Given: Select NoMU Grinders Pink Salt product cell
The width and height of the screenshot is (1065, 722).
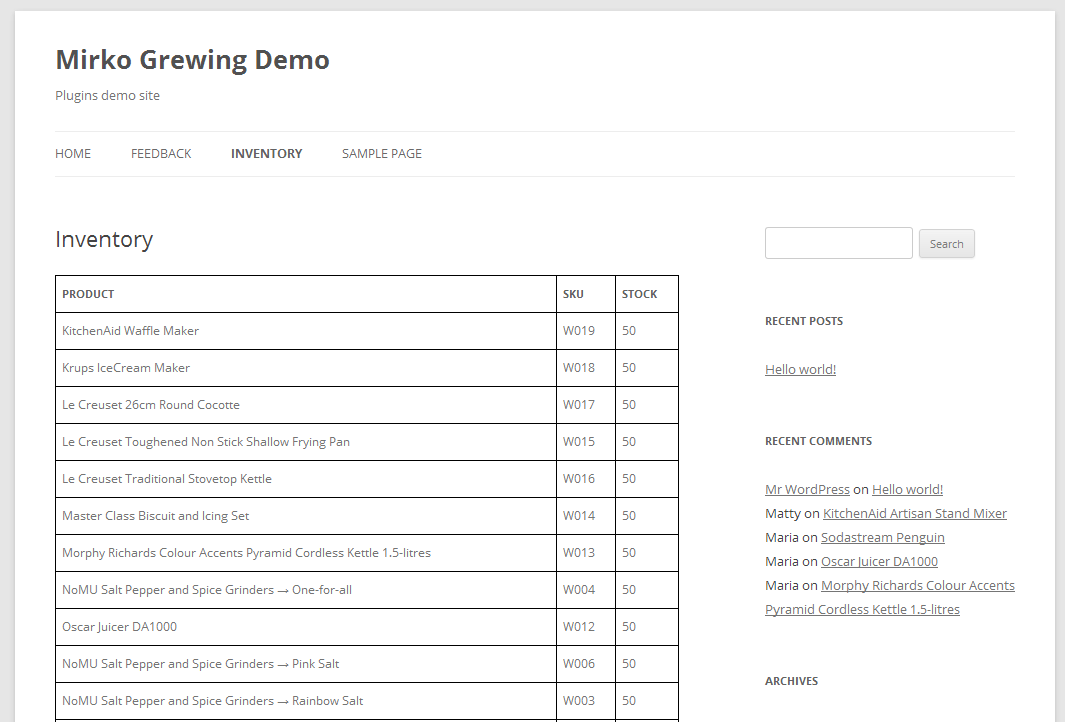Looking at the screenshot, I should click(306, 664).
